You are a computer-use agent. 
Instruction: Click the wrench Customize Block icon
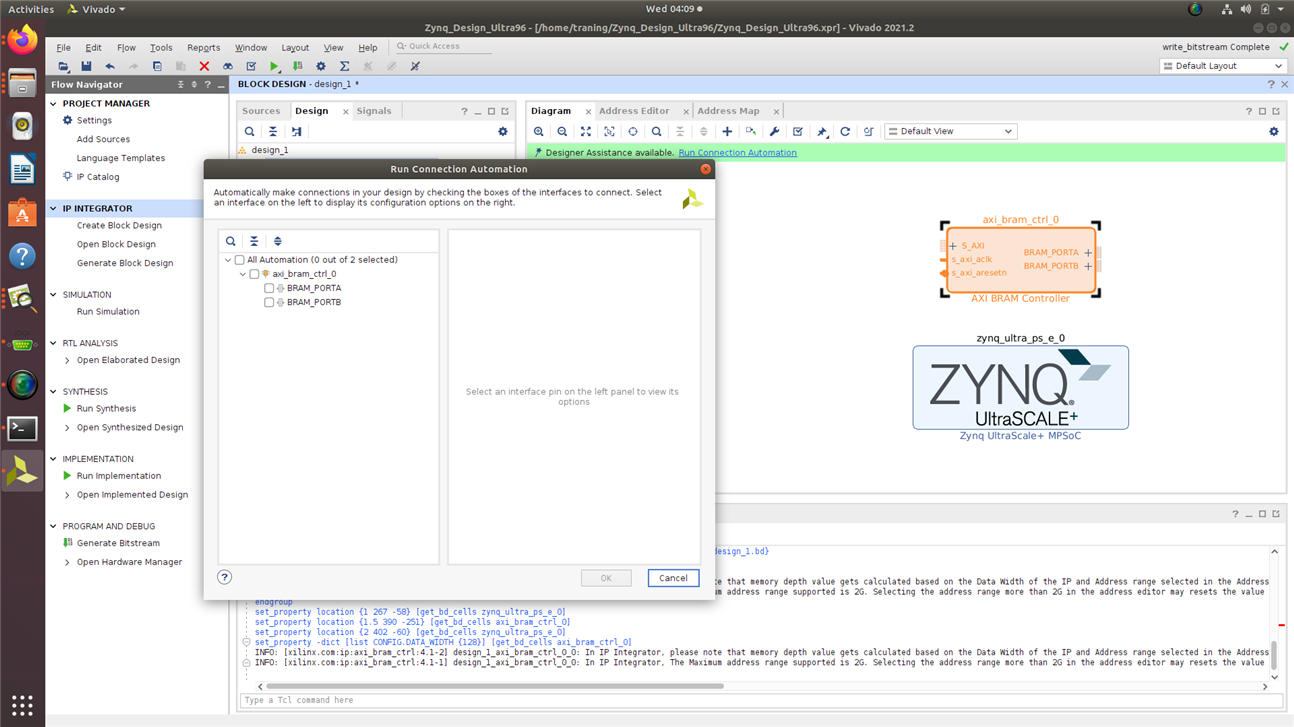[774, 131]
